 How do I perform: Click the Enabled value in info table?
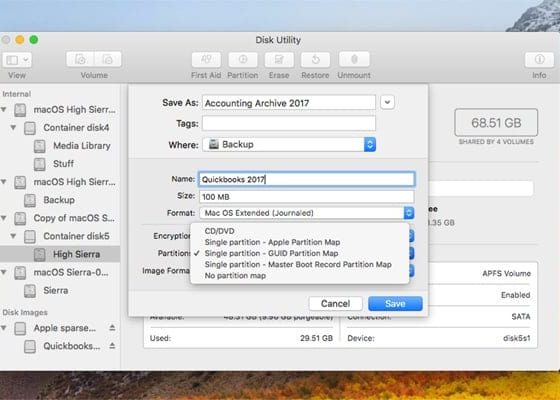[515, 295]
